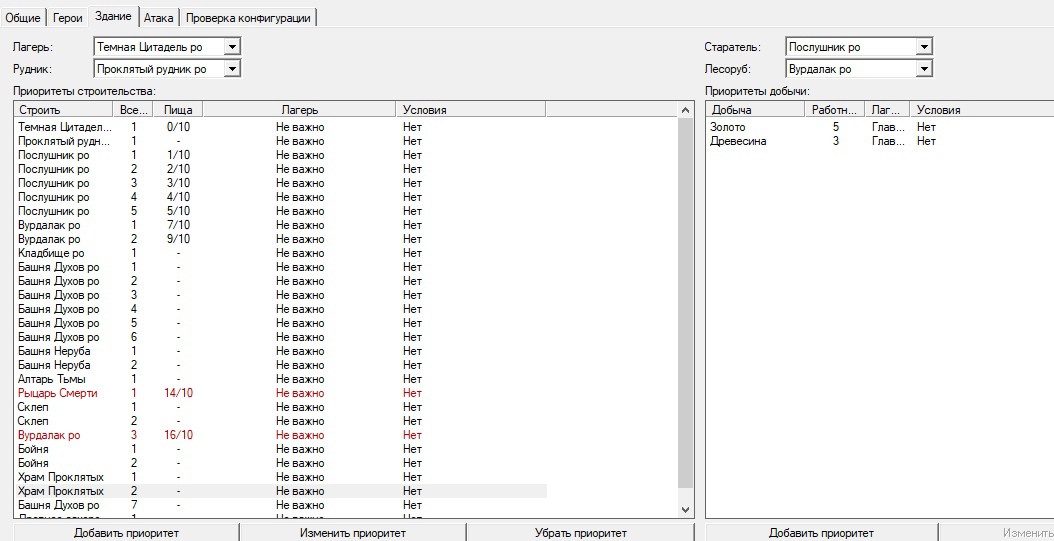This screenshot has height=541, width=1054.
Task: Select Башня Духов ро row number 4
Action: point(280,309)
